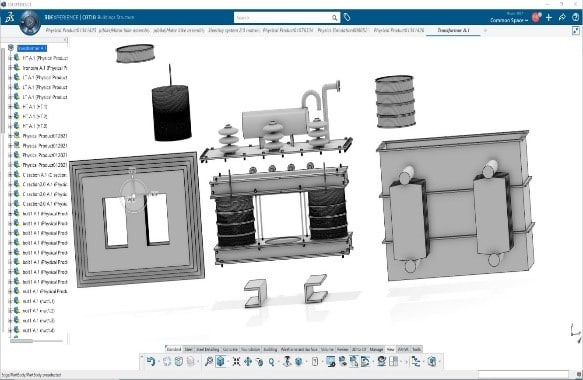
Task: Switch to the Transformer A.1 tab
Action: [x=453, y=30]
